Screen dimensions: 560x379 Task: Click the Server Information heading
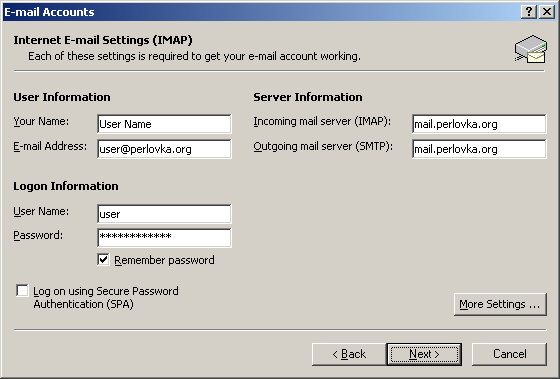tap(308, 97)
